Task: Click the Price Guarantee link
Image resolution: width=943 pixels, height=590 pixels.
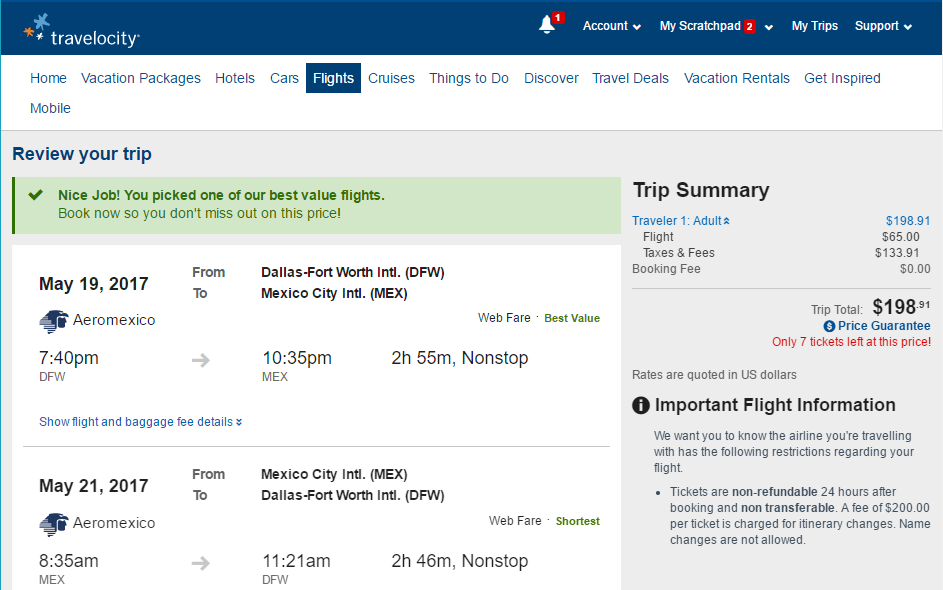Action: pyautogui.click(x=884, y=326)
